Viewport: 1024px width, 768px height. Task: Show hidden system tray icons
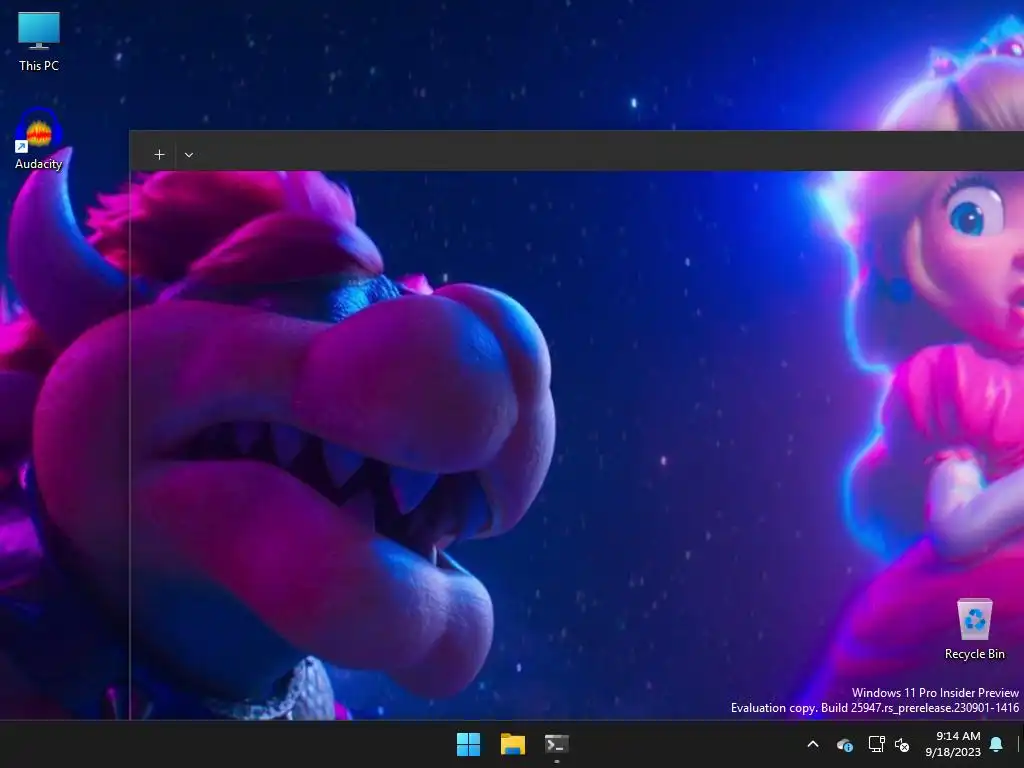tap(813, 744)
